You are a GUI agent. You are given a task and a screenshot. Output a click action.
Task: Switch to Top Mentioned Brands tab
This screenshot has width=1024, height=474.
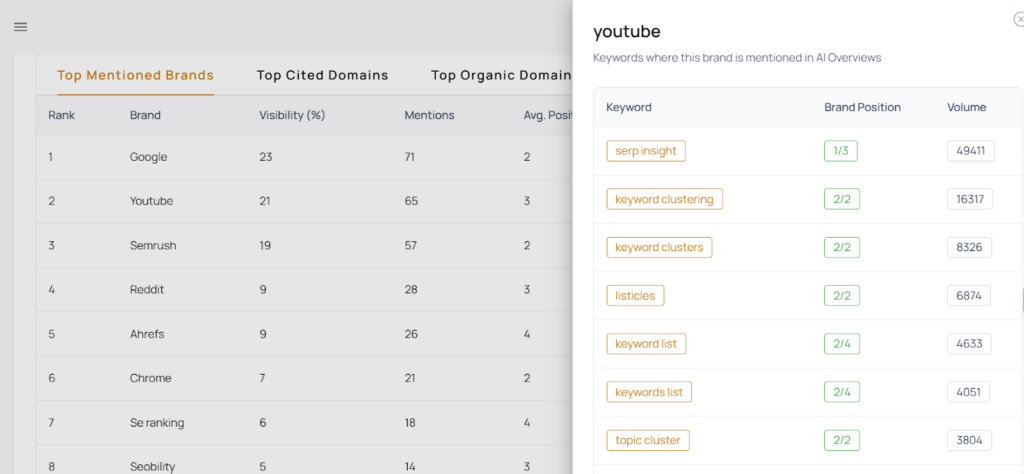(135, 75)
